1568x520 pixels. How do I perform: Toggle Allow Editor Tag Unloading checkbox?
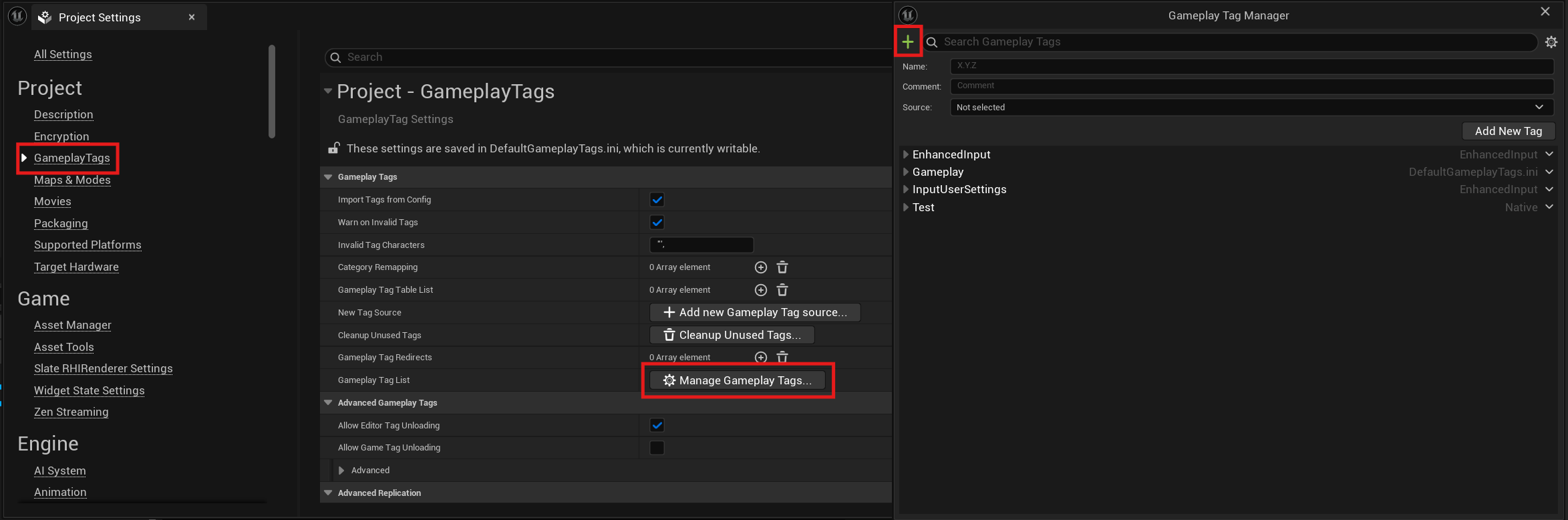point(657,425)
